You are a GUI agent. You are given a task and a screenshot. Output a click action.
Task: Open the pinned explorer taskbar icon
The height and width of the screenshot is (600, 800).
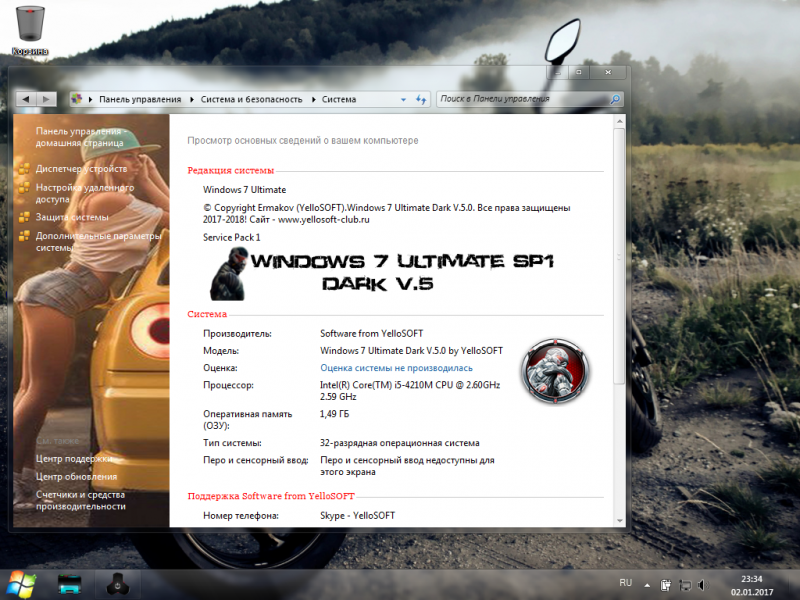click(69, 585)
